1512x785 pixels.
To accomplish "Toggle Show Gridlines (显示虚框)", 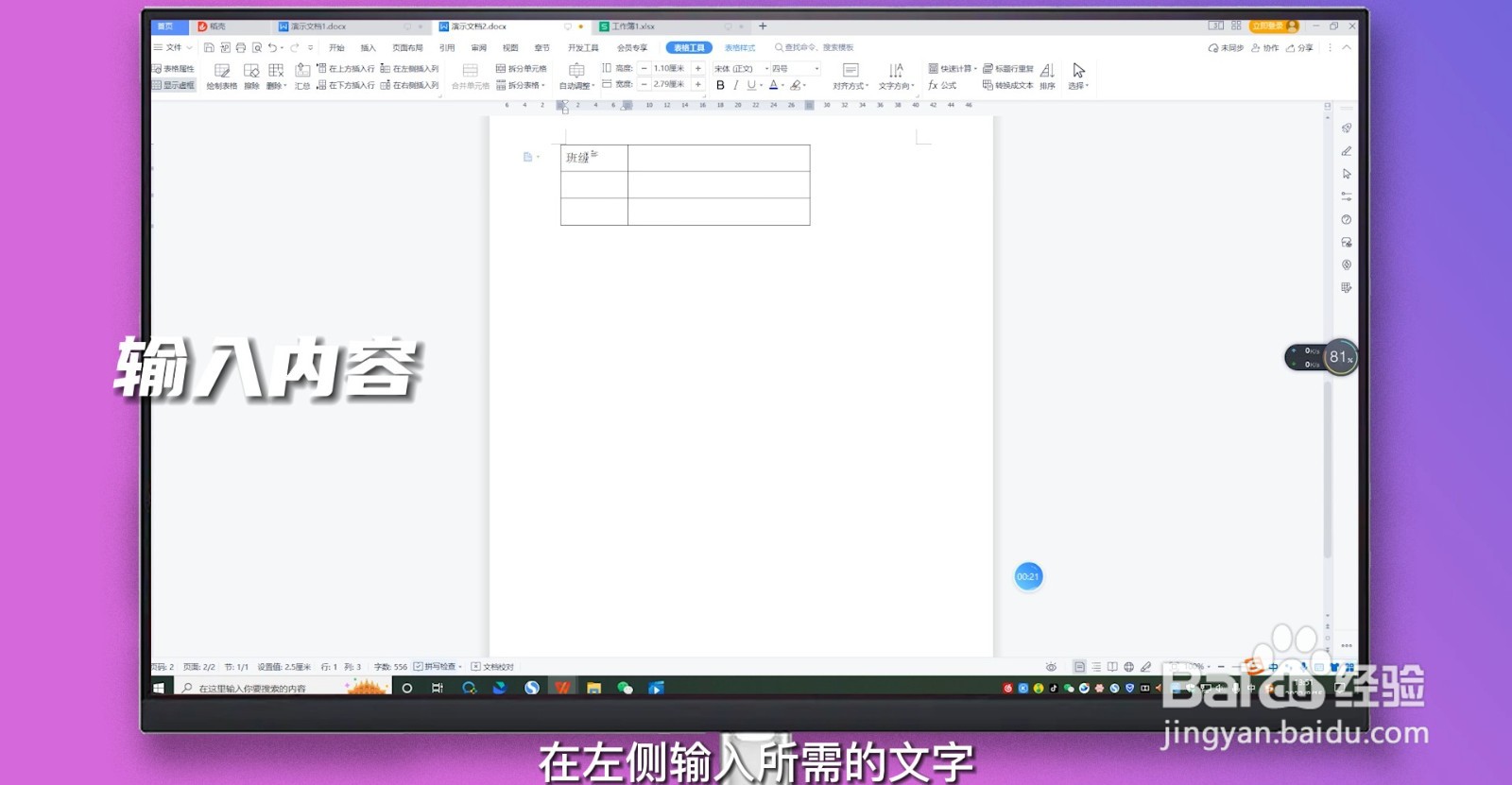I will click(174, 85).
